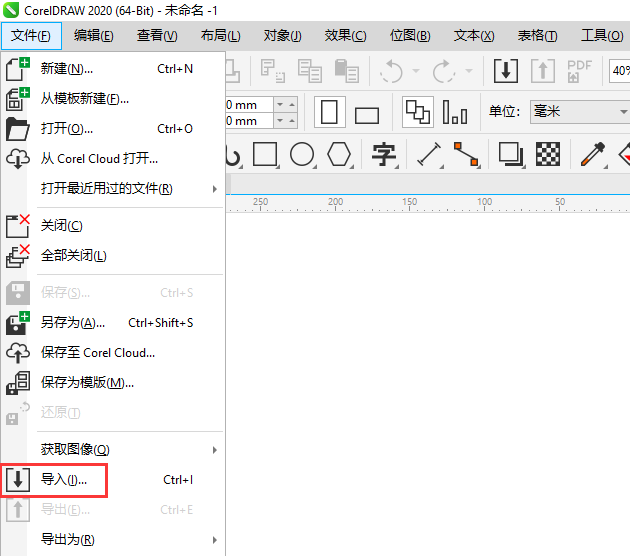
Task: Choose 全部关闭(L) menu entry
Action: (x=112, y=256)
